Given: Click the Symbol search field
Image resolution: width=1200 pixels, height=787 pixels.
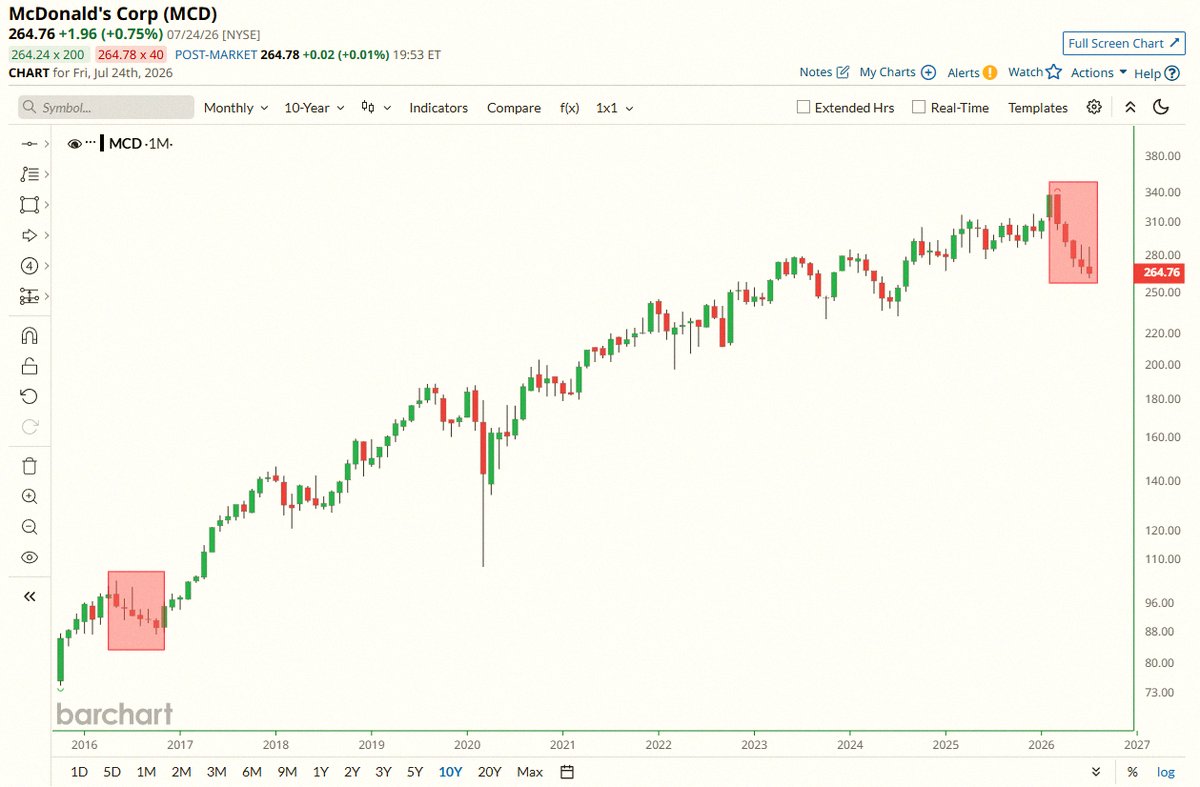Looking at the screenshot, I should click(106, 107).
